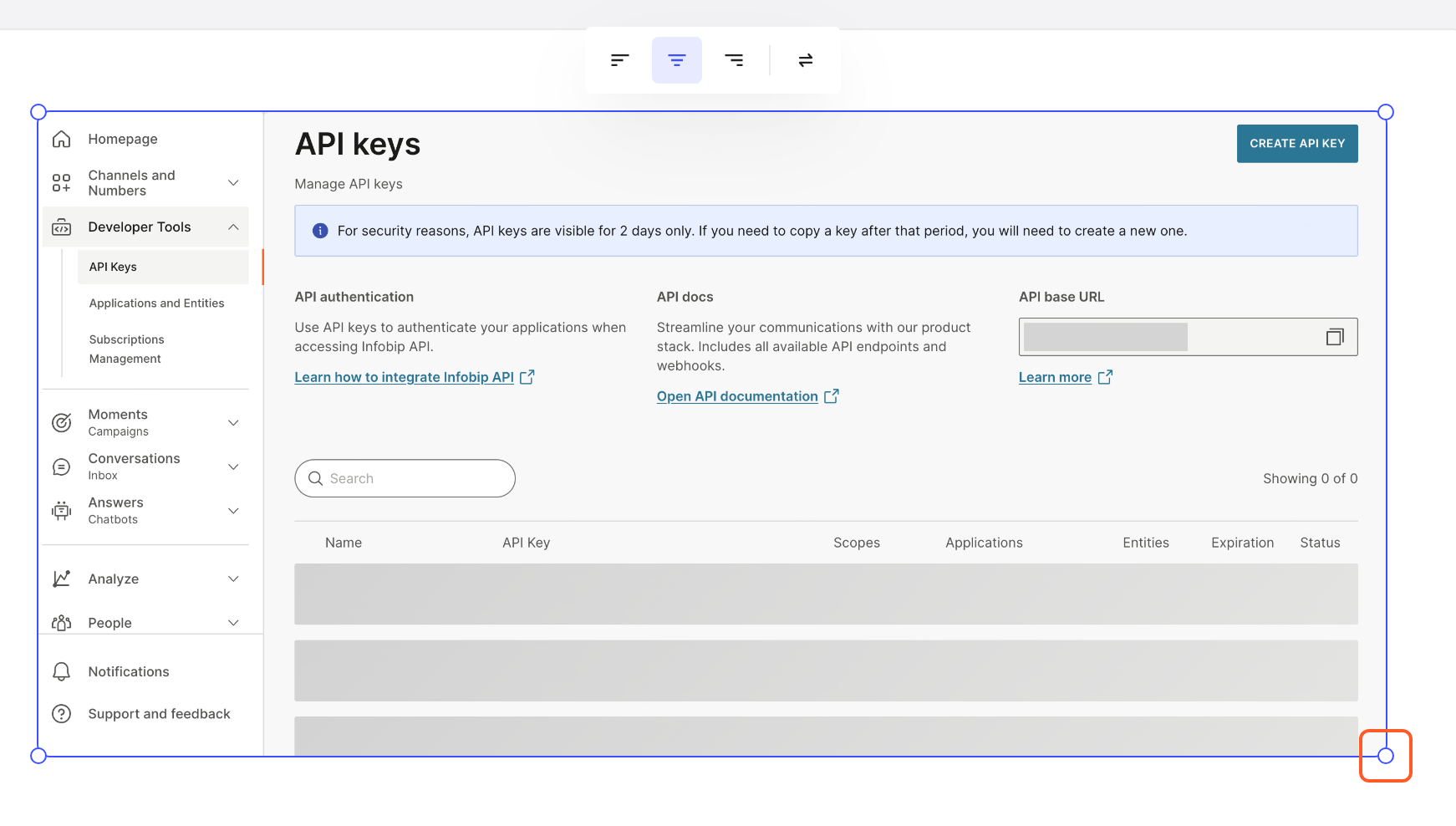The image size is (1456, 826).
Task: Click the Expiration column header
Action: point(1243,543)
